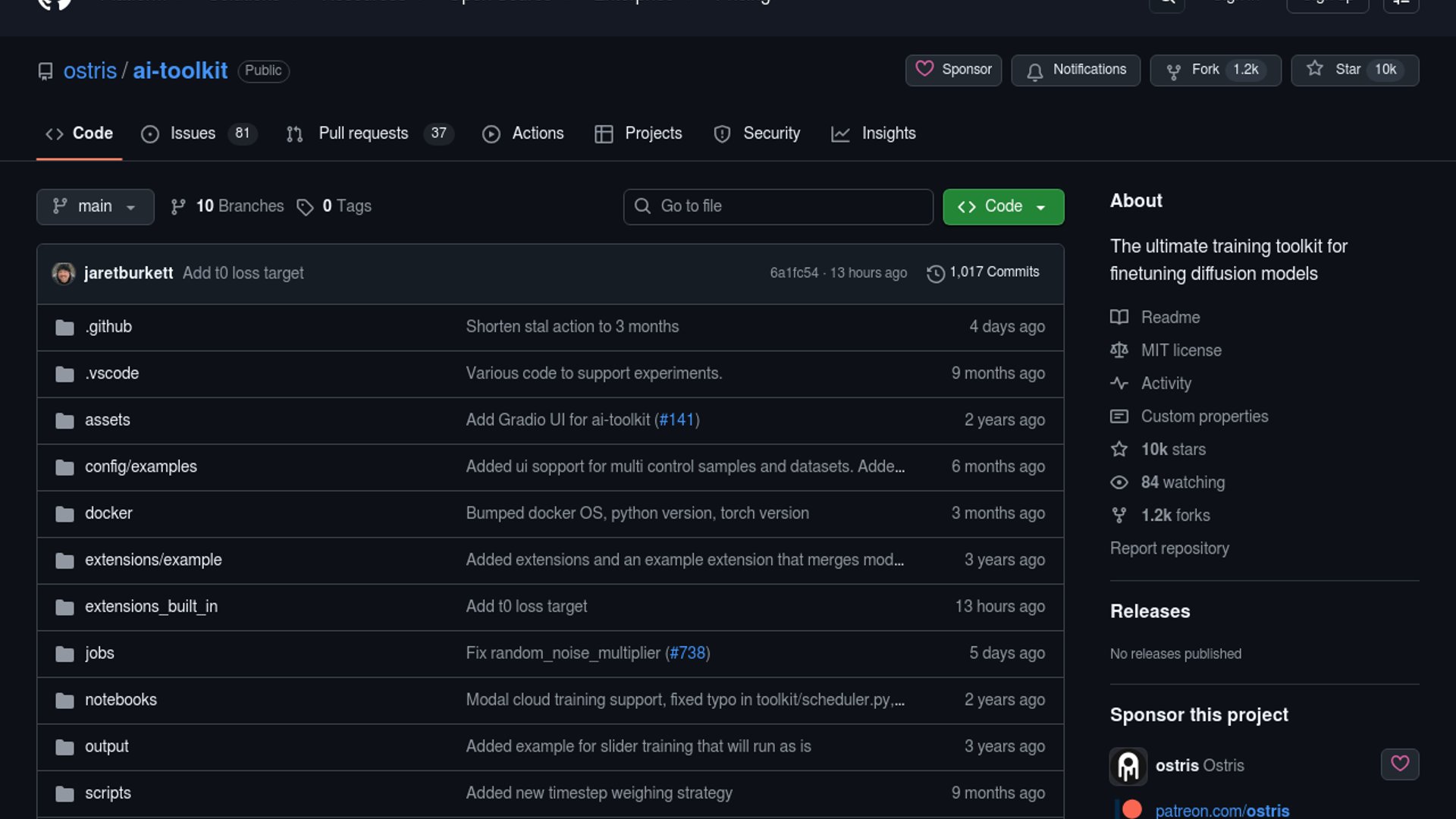The height and width of the screenshot is (819, 1456).
Task: Click eye icon for 84 watching
Action: coord(1119,482)
